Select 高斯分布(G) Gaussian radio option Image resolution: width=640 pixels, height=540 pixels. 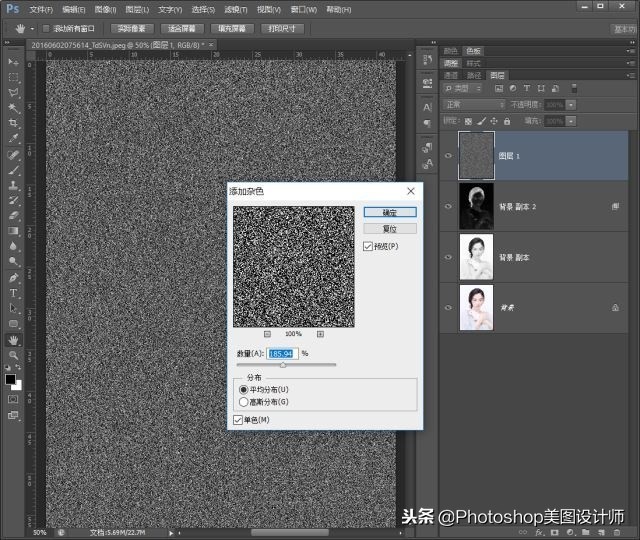tap(244, 401)
